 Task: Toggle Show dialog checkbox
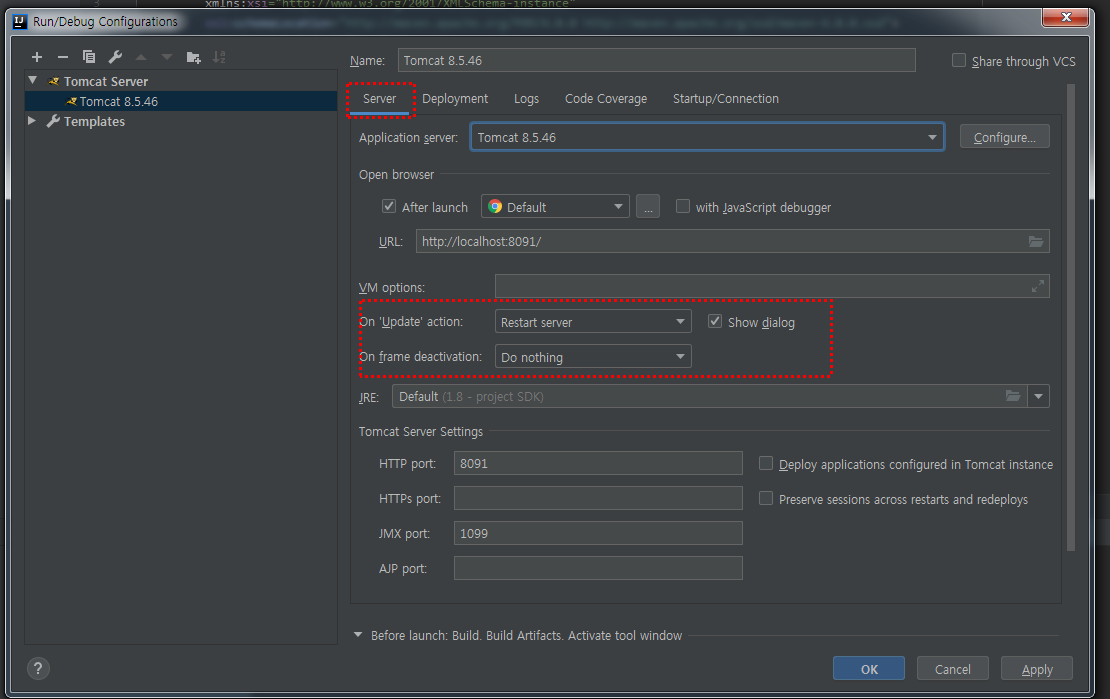[715, 322]
